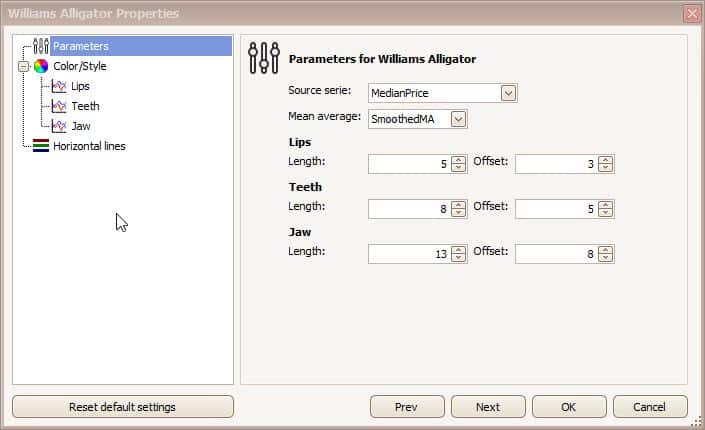Image resolution: width=705 pixels, height=430 pixels.
Task: Collapse the Color/Style tree node
Action: pos(23,66)
